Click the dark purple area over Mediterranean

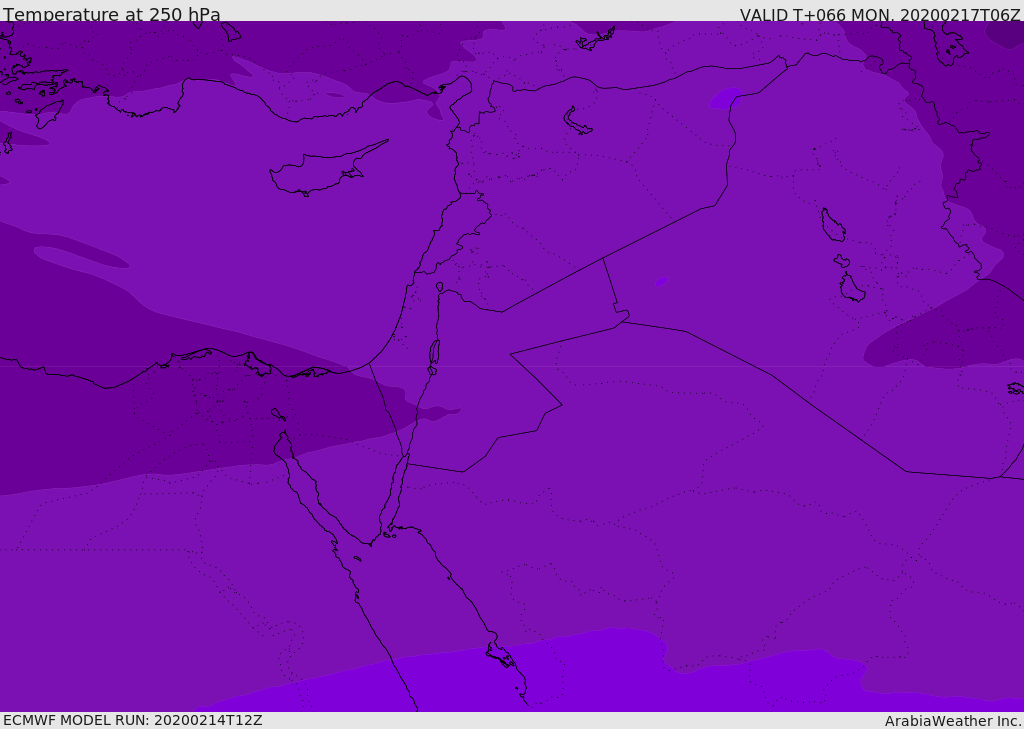click(150, 320)
